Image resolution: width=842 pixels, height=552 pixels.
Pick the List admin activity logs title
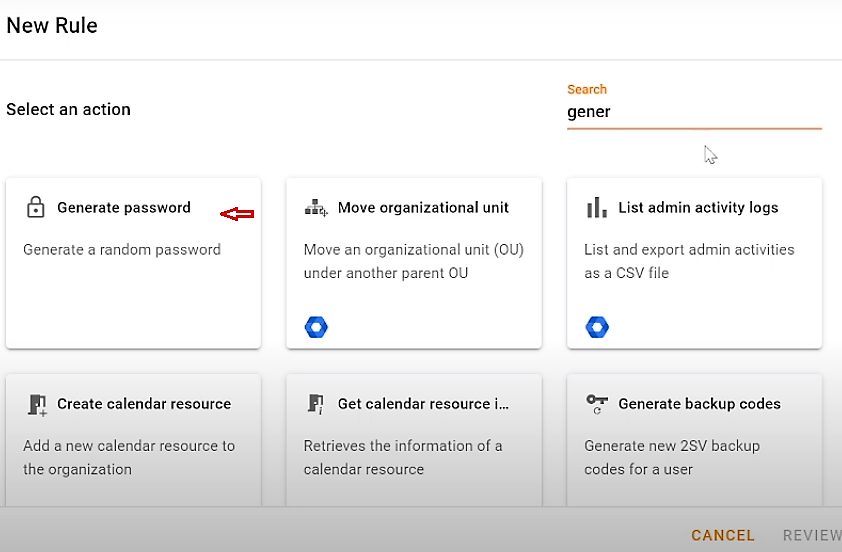[x=698, y=207]
